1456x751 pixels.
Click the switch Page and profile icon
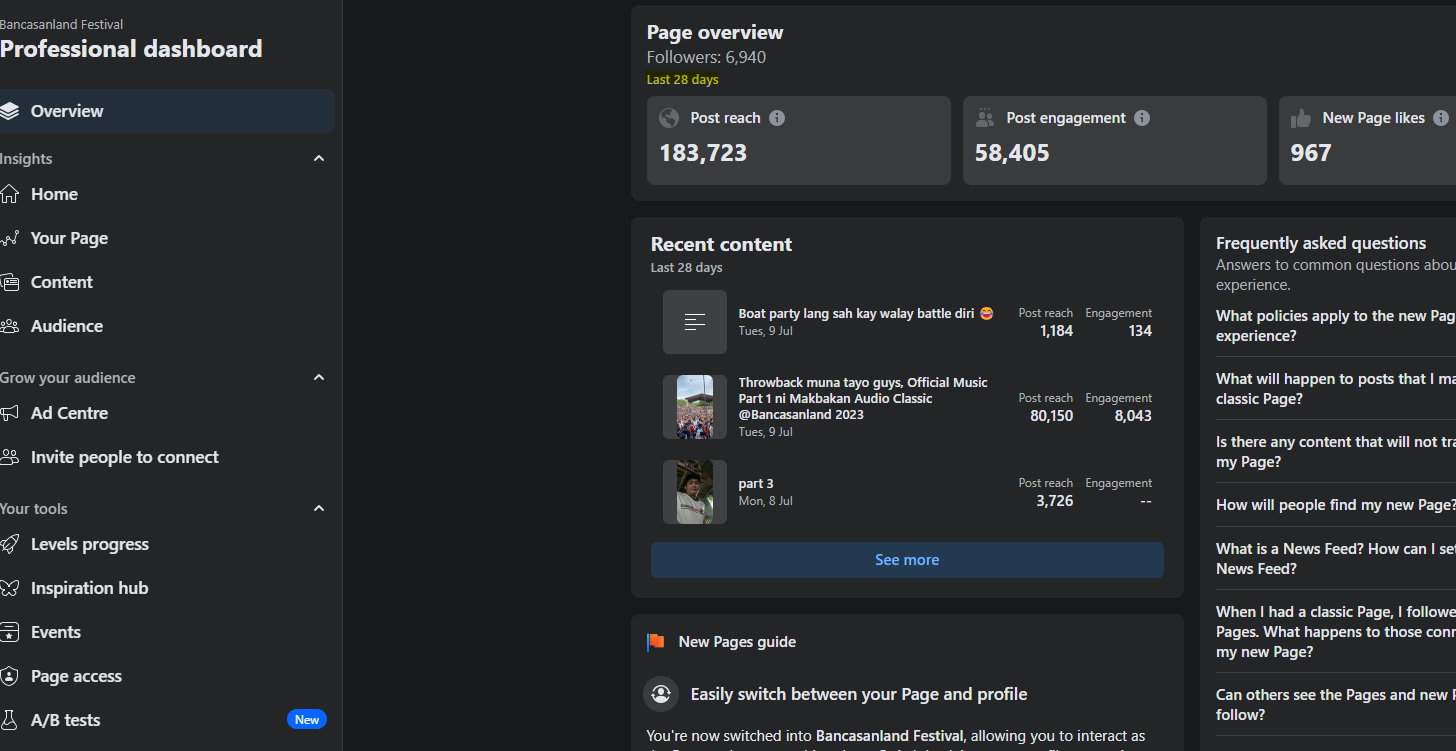click(x=661, y=693)
